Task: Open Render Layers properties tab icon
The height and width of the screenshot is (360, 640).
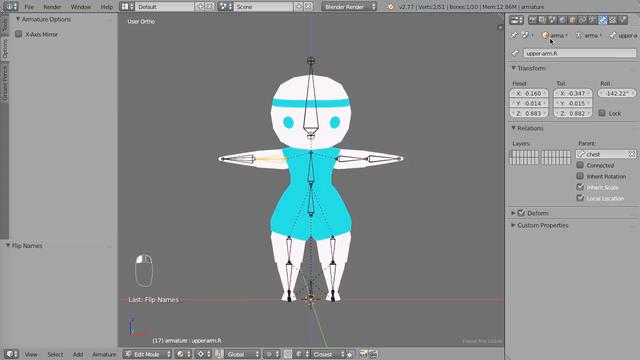Action: click(542, 20)
